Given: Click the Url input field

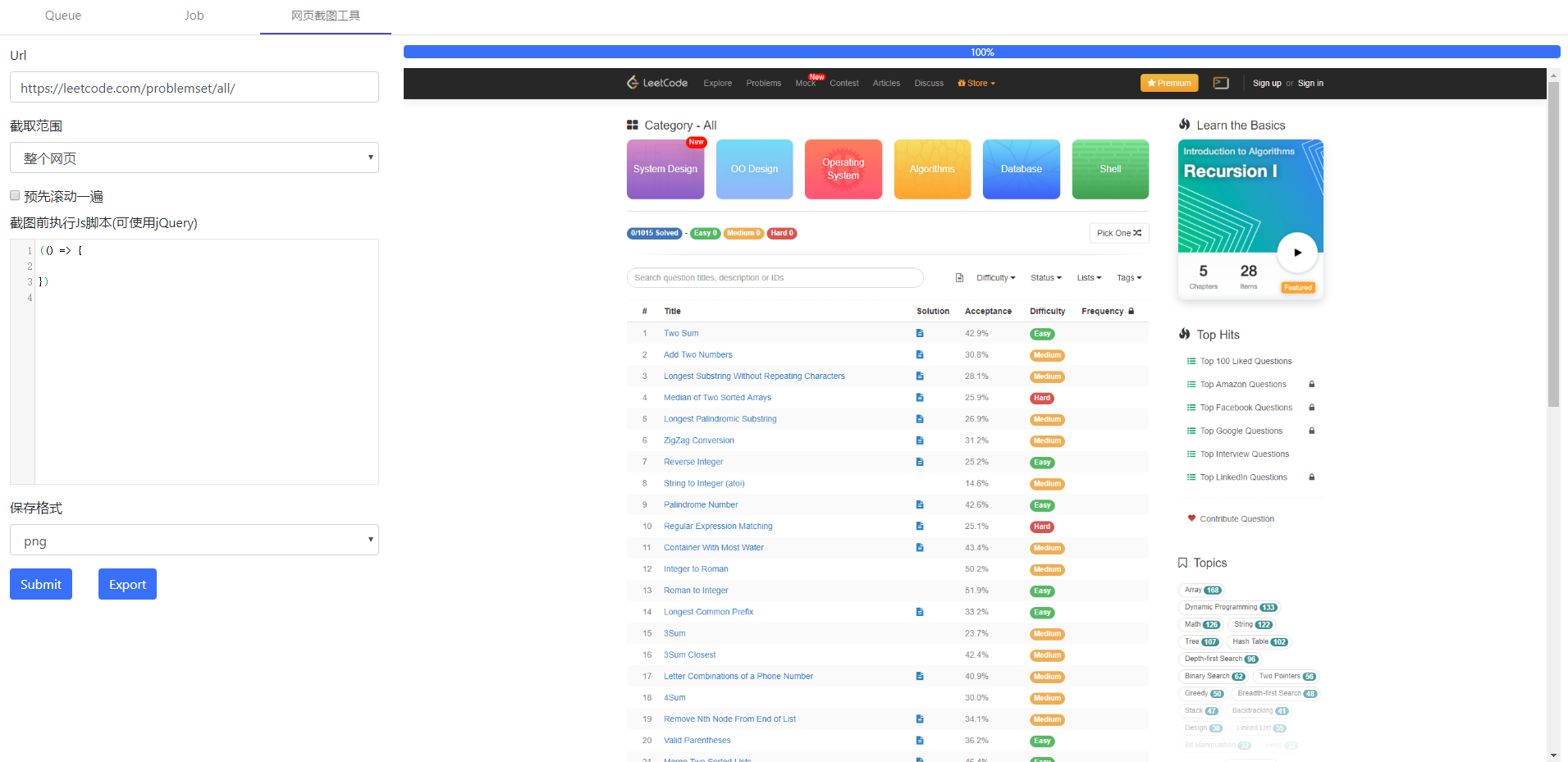Looking at the screenshot, I should click(x=194, y=87).
